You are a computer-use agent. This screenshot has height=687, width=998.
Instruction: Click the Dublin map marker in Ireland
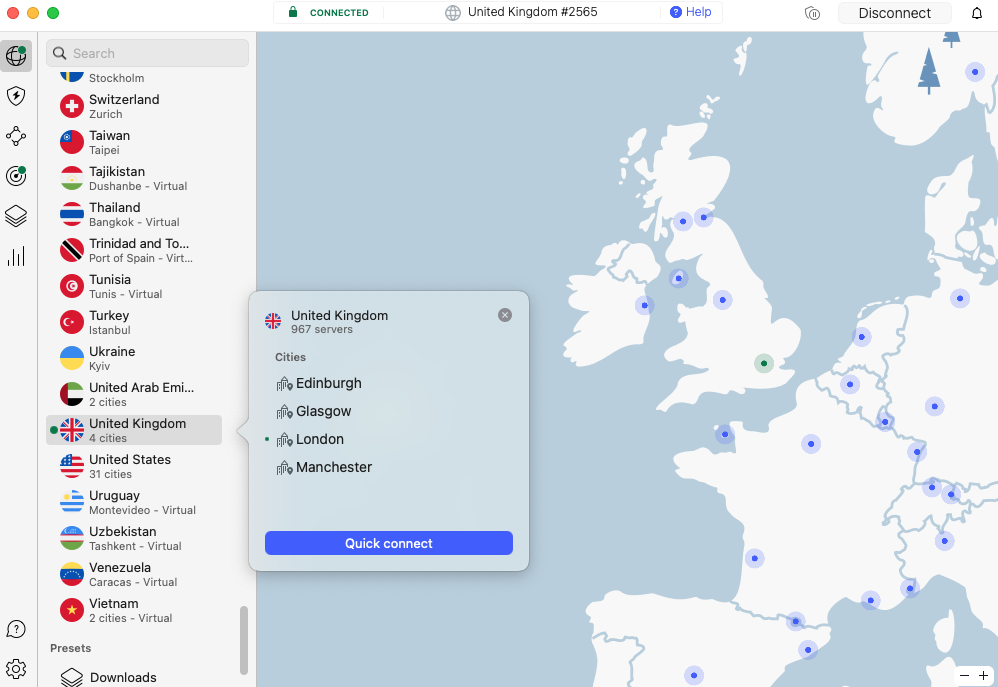point(645,305)
